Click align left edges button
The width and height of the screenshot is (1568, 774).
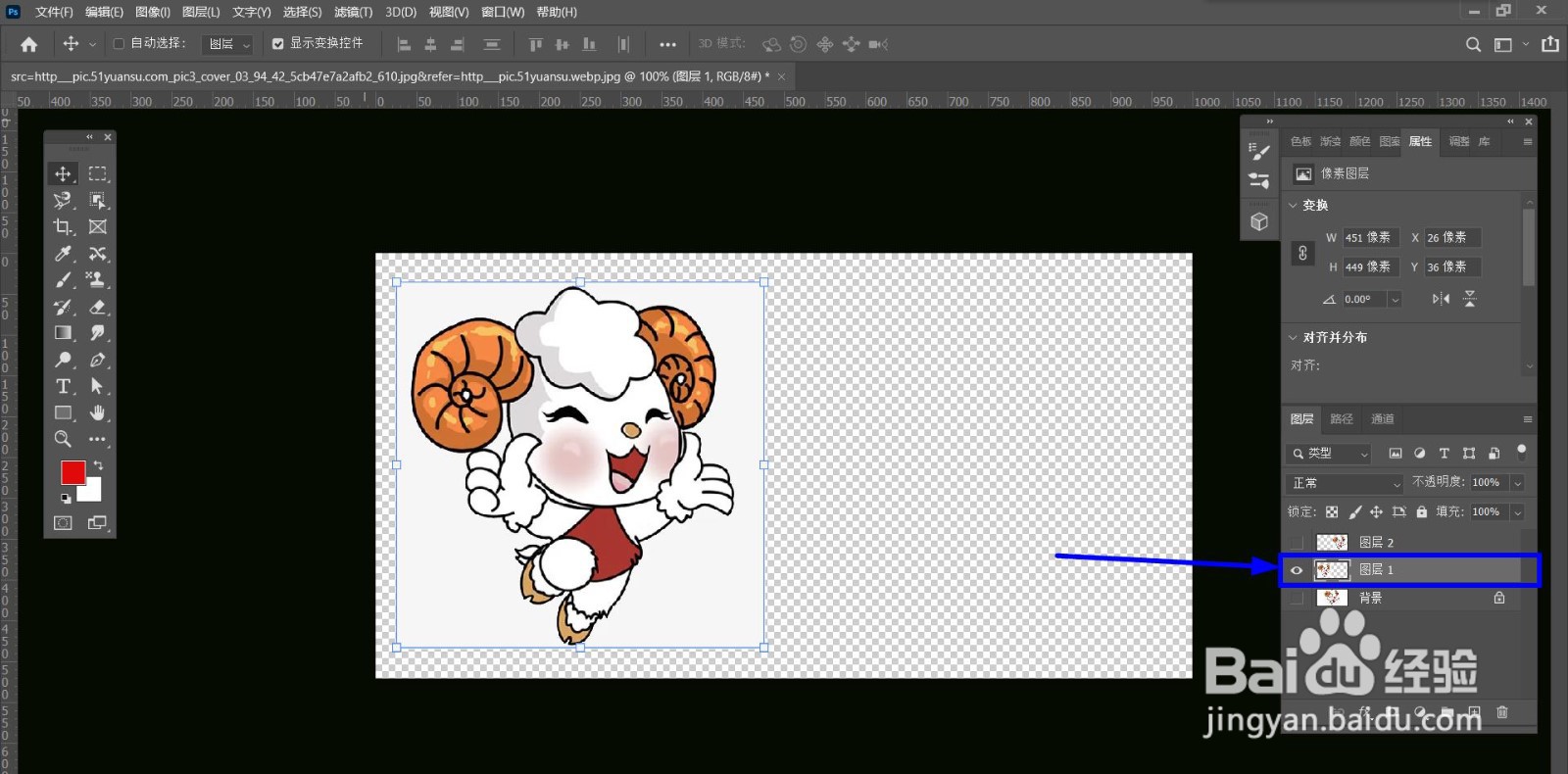404,44
